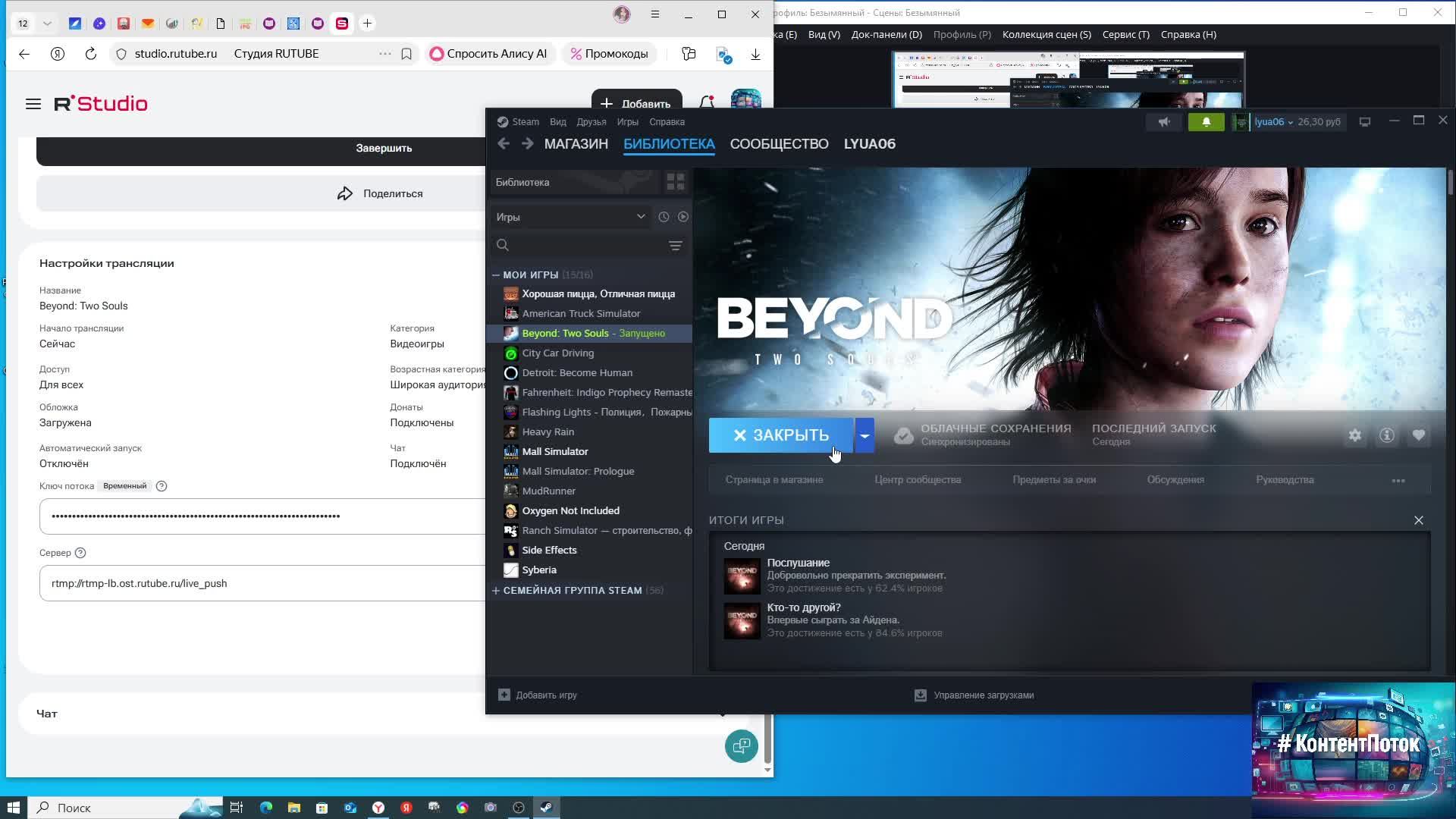The height and width of the screenshot is (819, 1456).
Task: Open the dropdown arrow next to ЗАКРЫТЬ
Action: click(x=865, y=435)
